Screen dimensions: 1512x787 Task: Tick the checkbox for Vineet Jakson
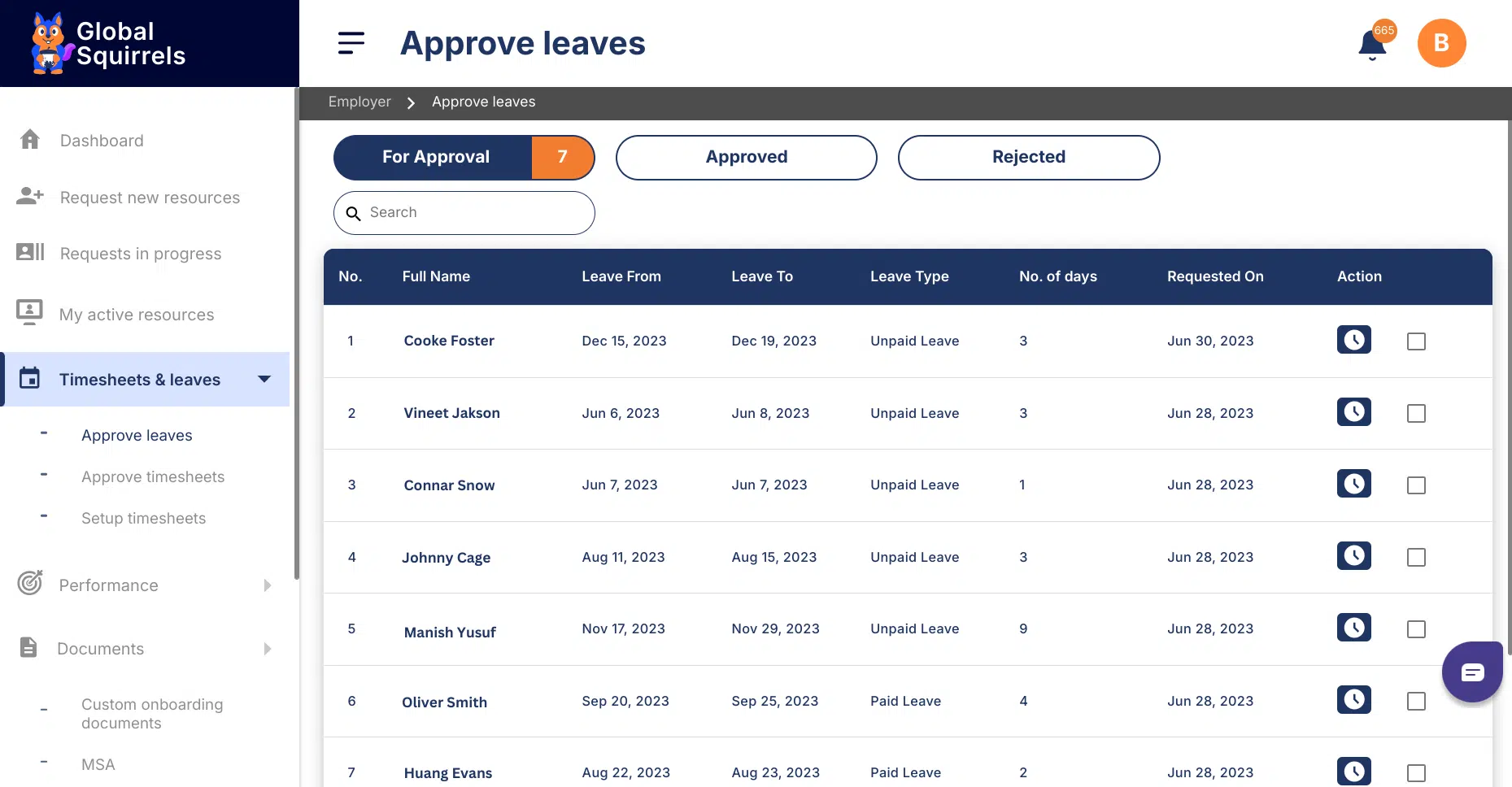click(1416, 414)
